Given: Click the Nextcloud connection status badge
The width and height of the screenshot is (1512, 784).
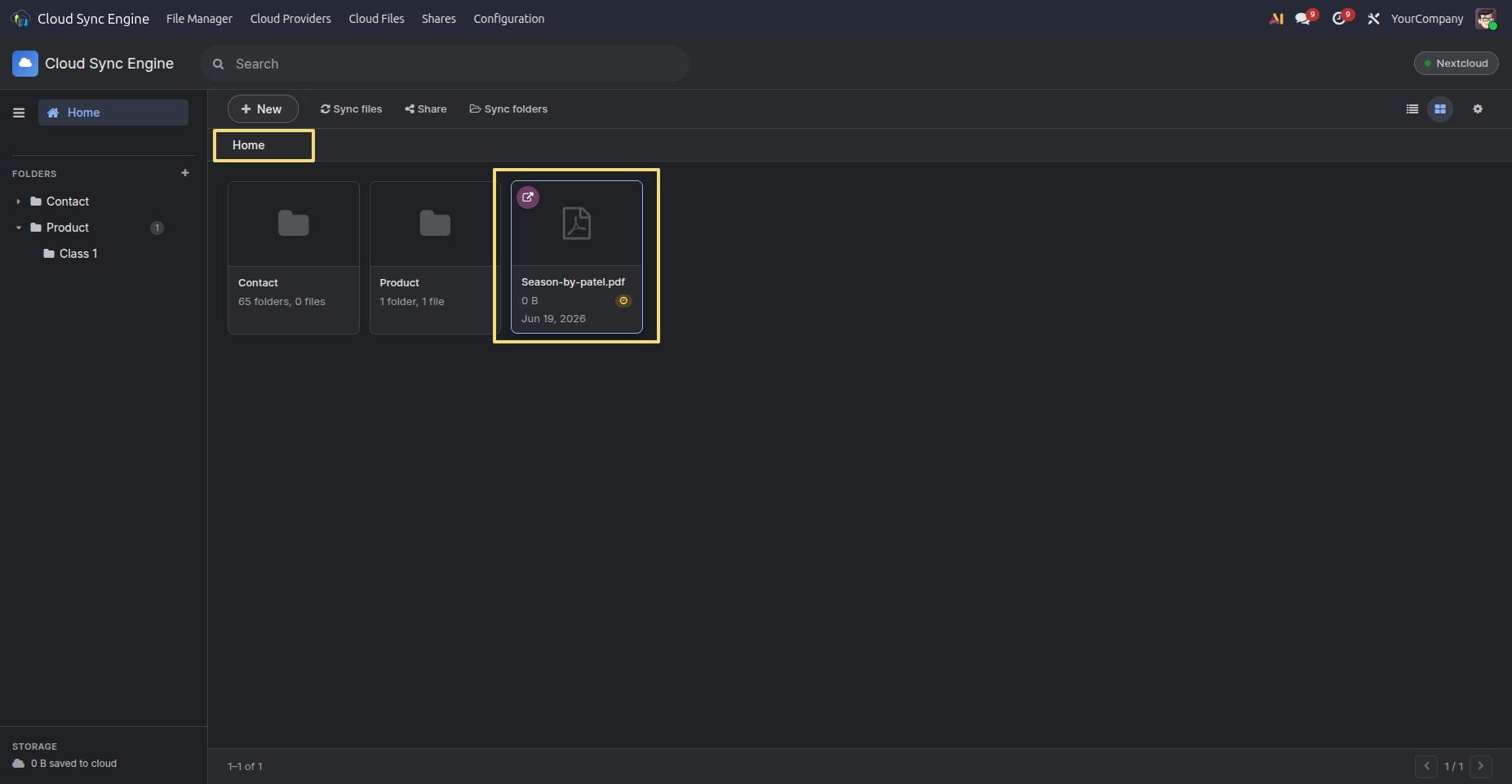Looking at the screenshot, I should (x=1457, y=64).
